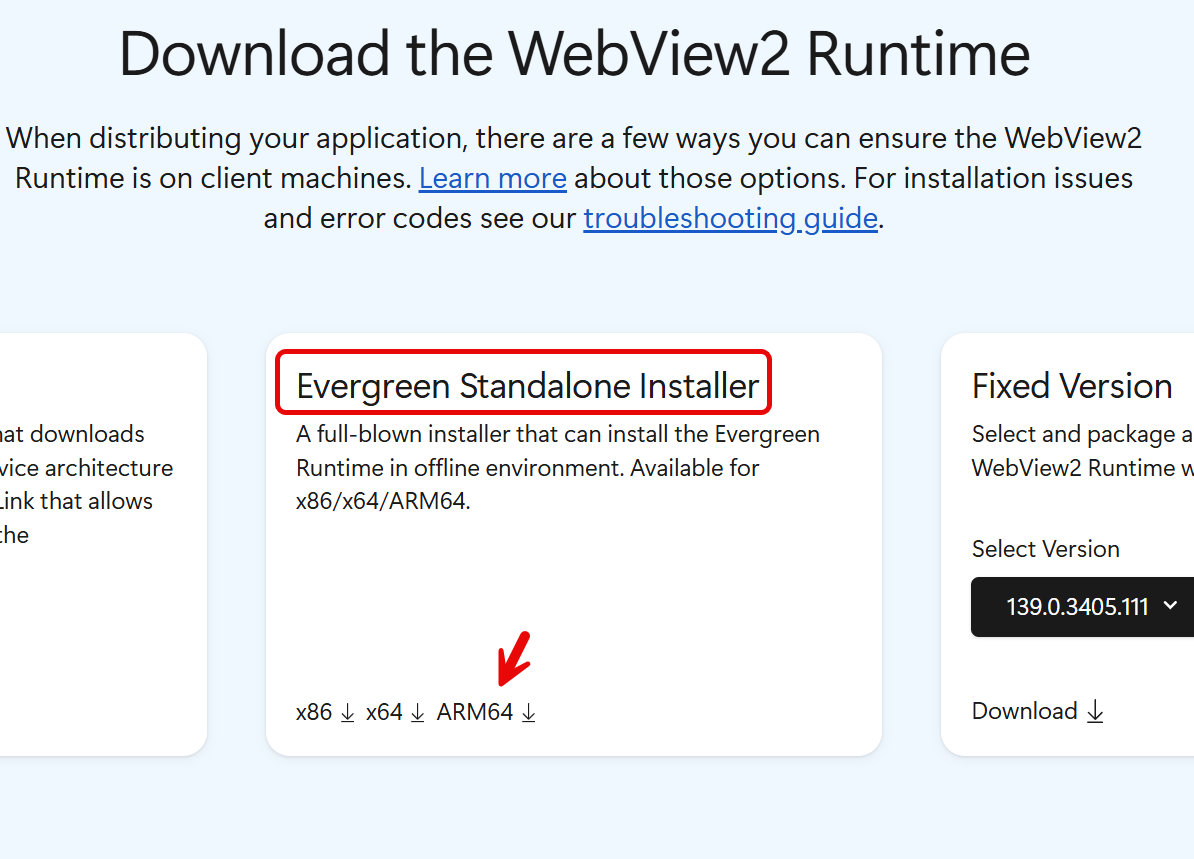Image resolution: width=1194 pixels, height=859 pixels.
Task: Click the Download the WebView2 Runtime title
Action: (x=574, y=54)
